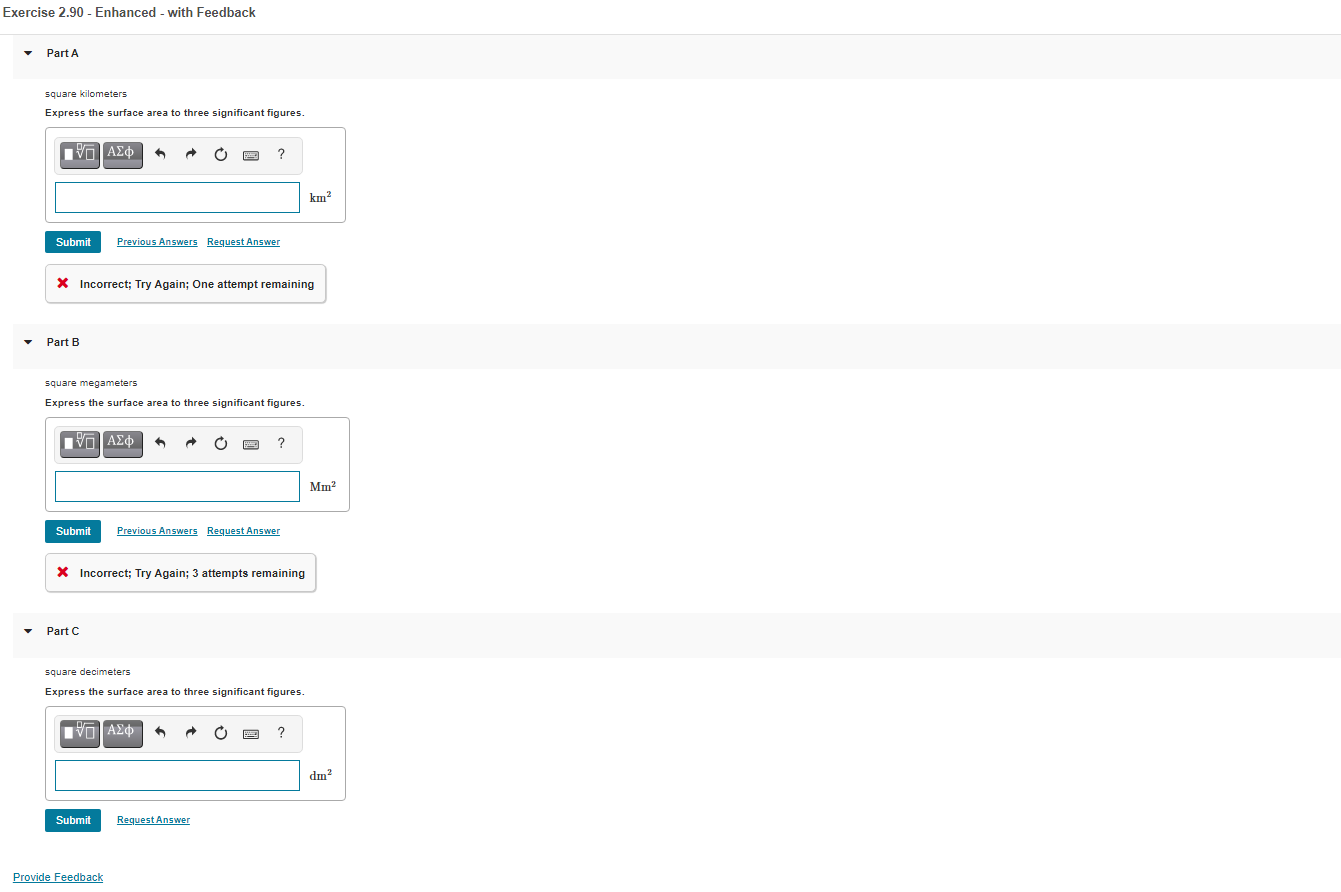Screen dimensions: 1341x892
Task: View Previous Answers for Part A
Action: click(x=157, y=242)
